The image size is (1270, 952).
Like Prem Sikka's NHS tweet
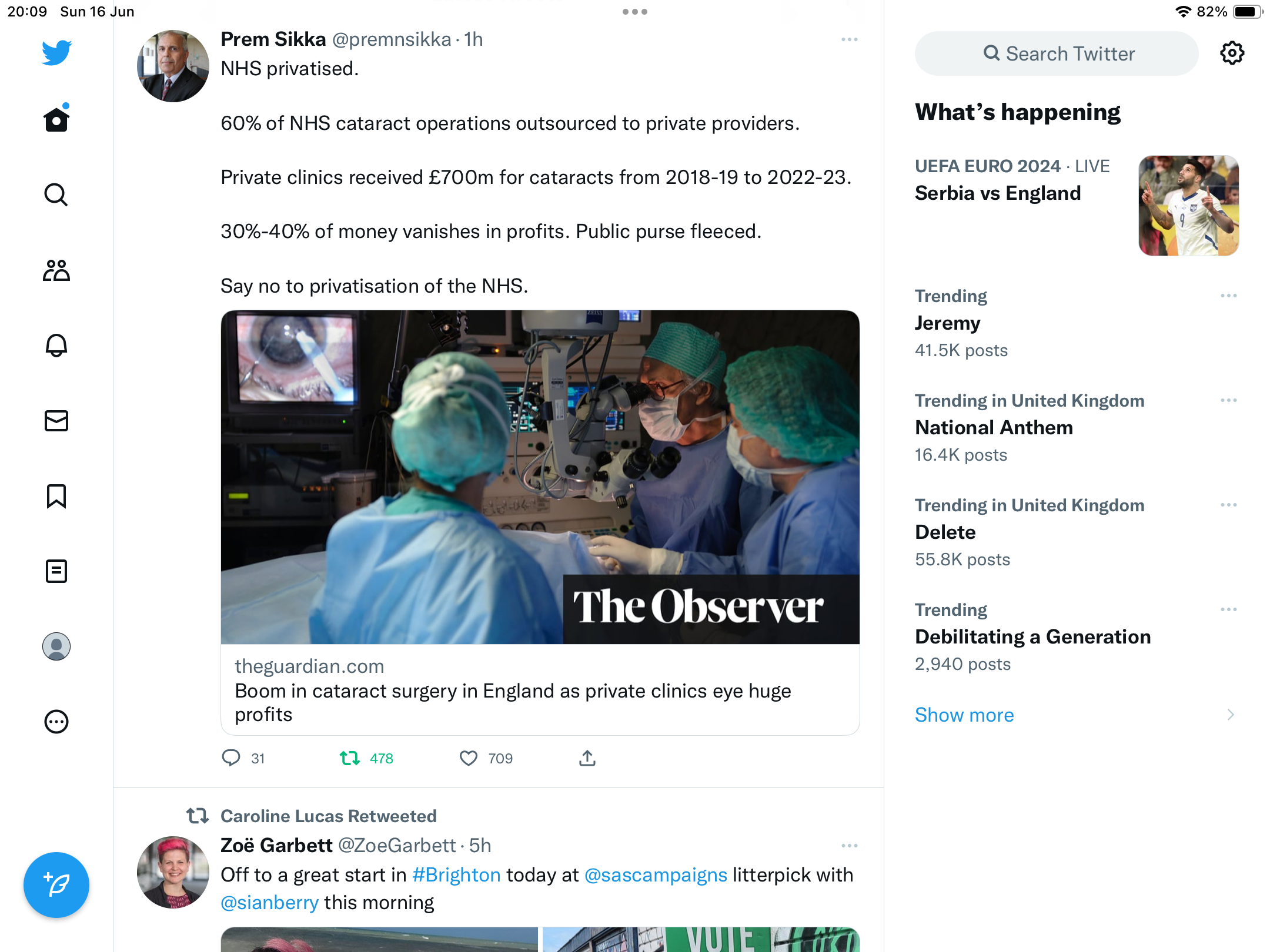coord(469,758)
